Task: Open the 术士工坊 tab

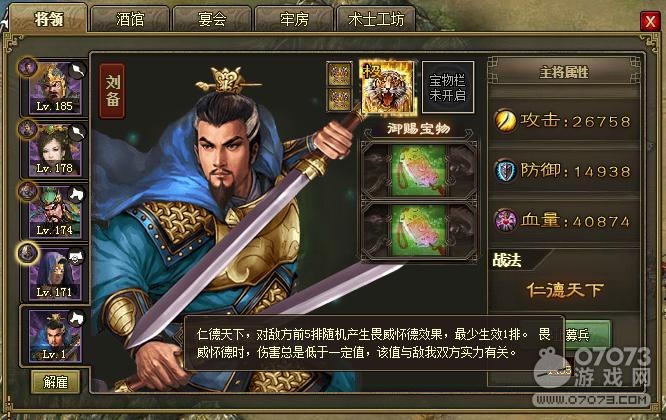Action: point(376,19)
